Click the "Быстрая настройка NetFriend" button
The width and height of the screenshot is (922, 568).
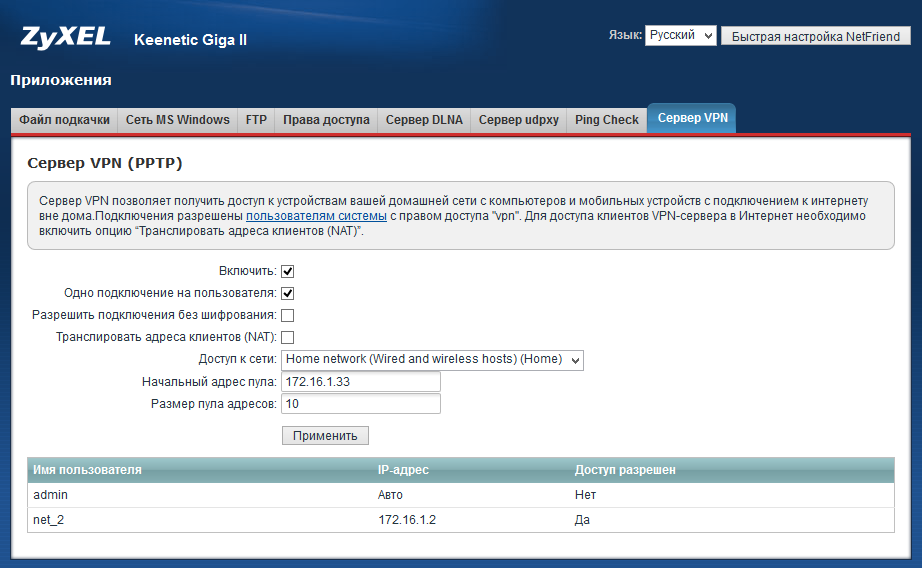pos(816,36)
